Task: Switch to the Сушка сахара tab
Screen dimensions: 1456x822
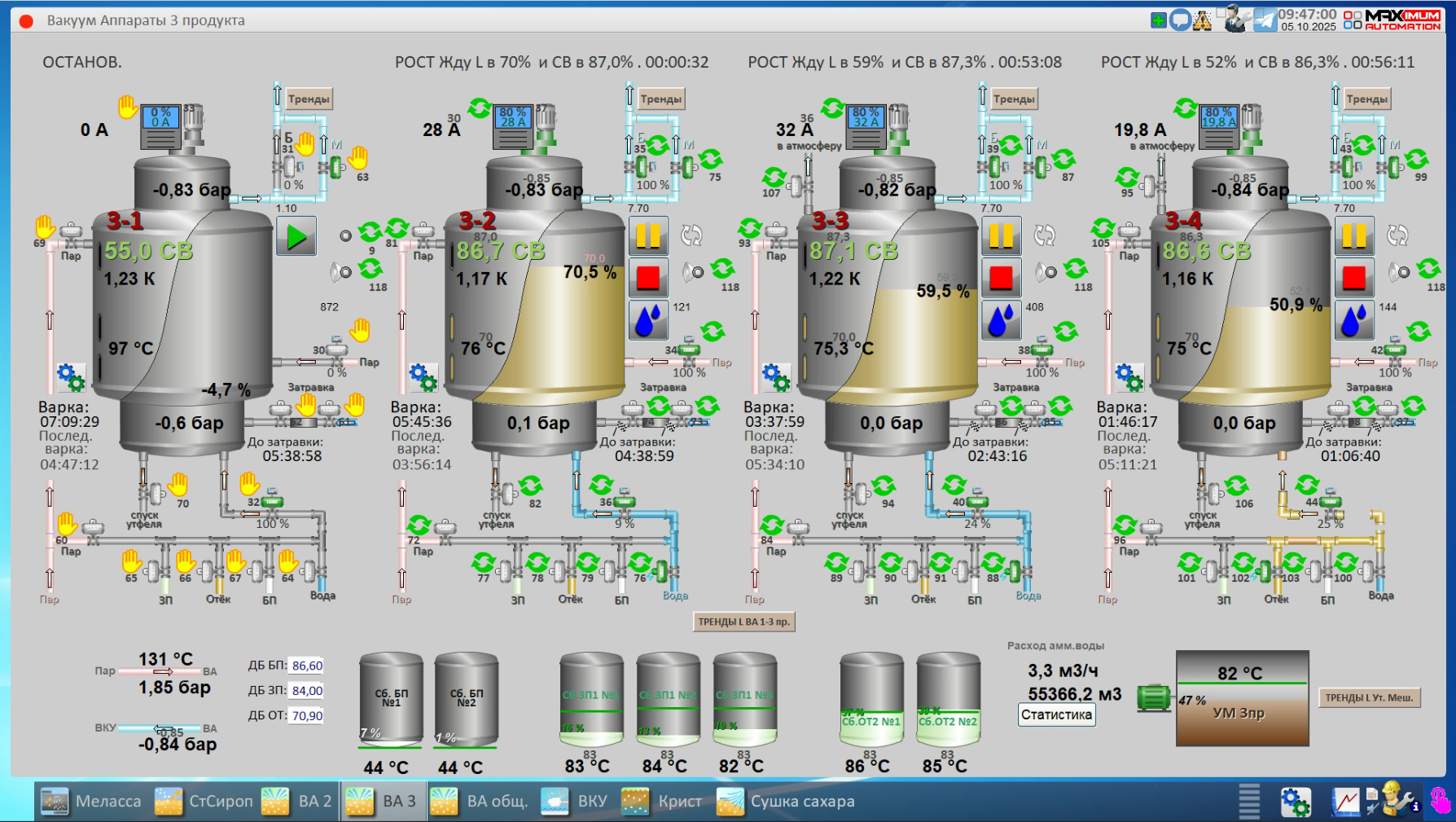Action: click(787, 802)
